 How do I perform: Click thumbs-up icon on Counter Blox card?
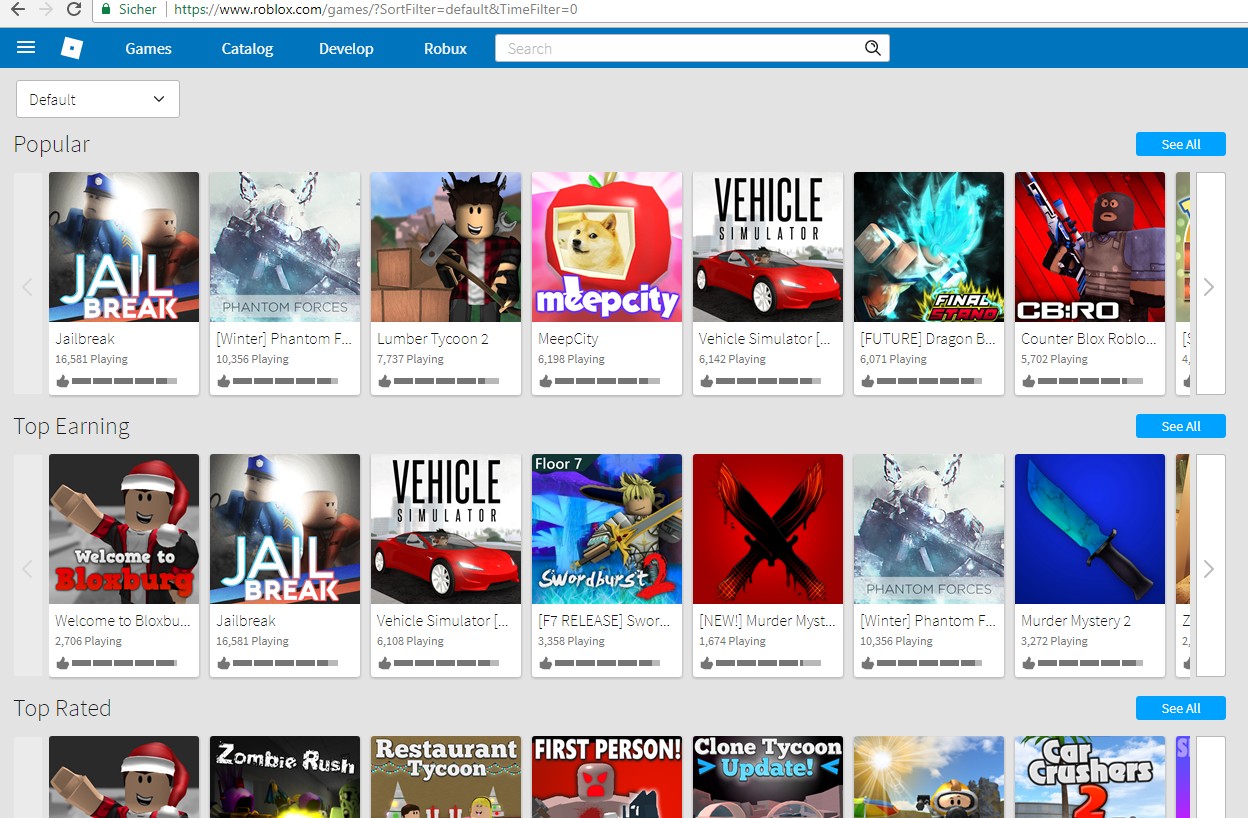1029,381
